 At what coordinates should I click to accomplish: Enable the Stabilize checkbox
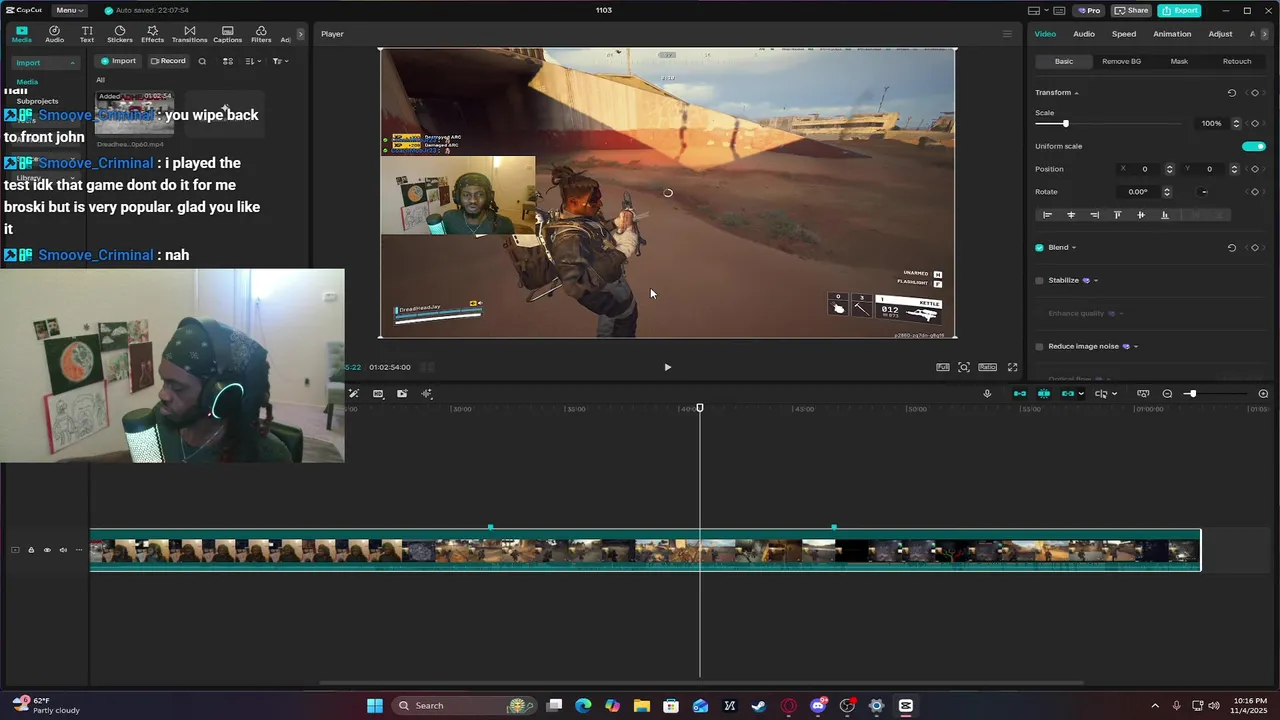(1039, 281)
